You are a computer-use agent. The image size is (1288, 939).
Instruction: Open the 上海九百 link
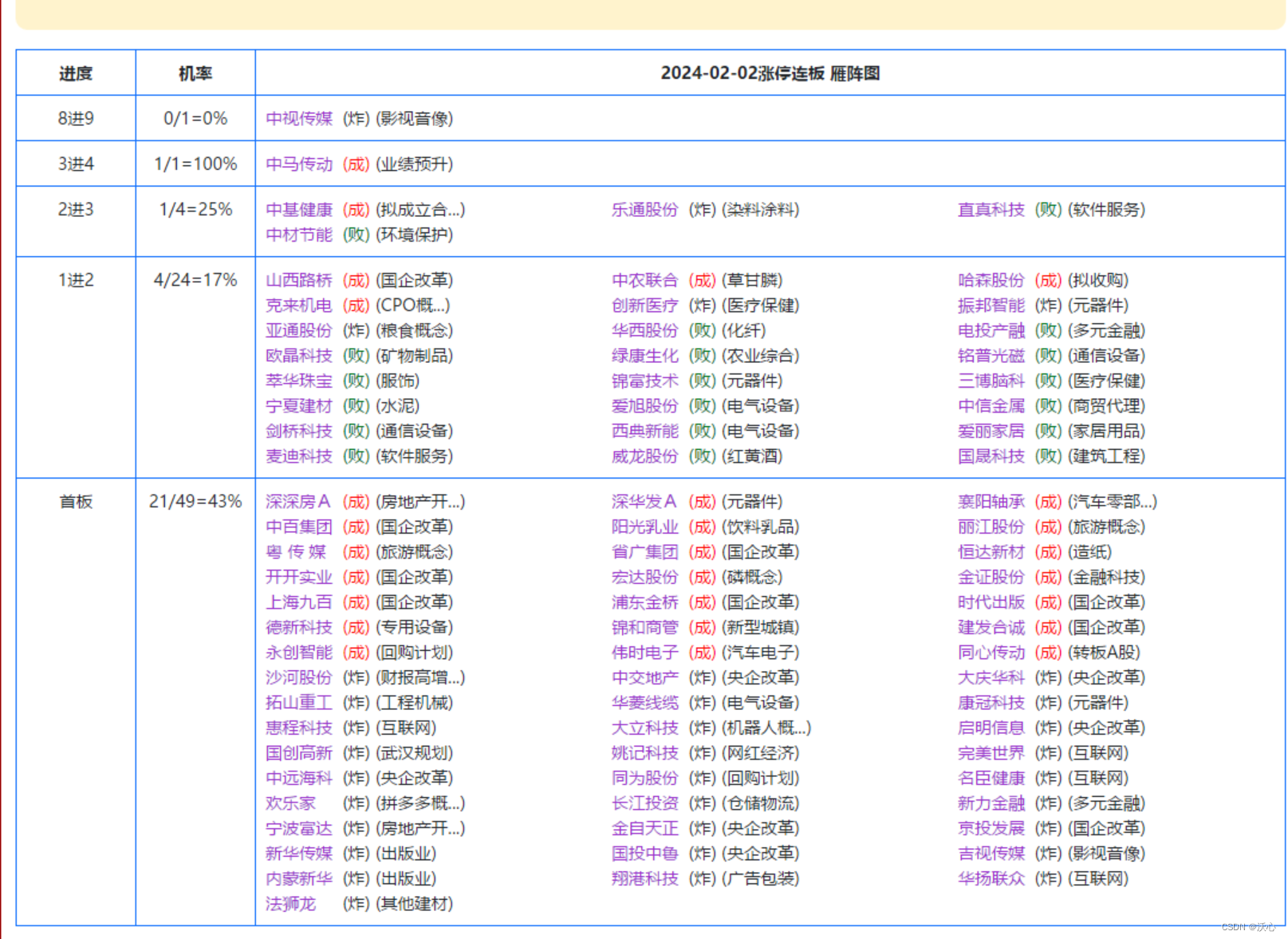(299, 602)
